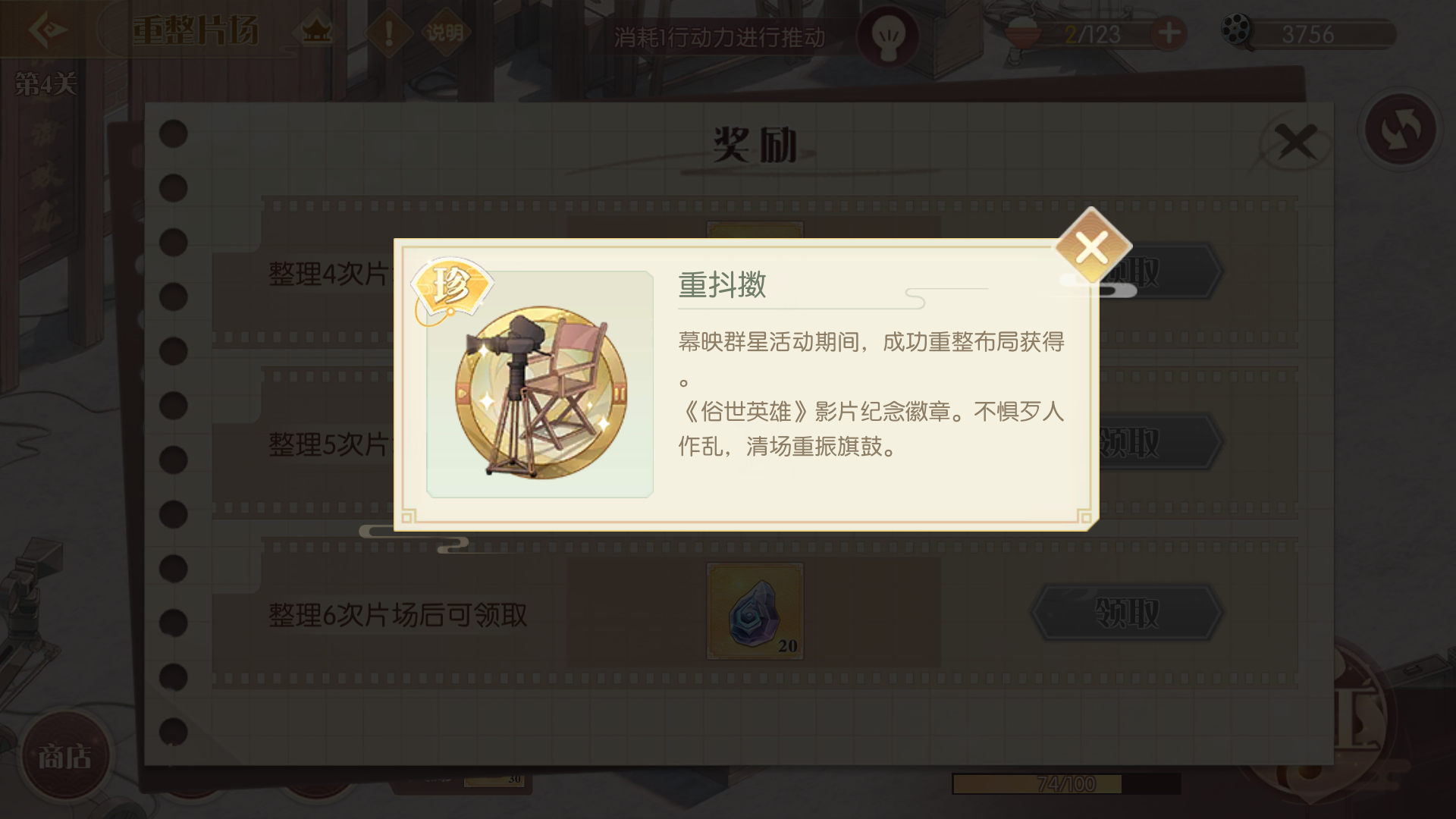
Task: Close the 奖励 rewards panel
Action: (1296, 142)
